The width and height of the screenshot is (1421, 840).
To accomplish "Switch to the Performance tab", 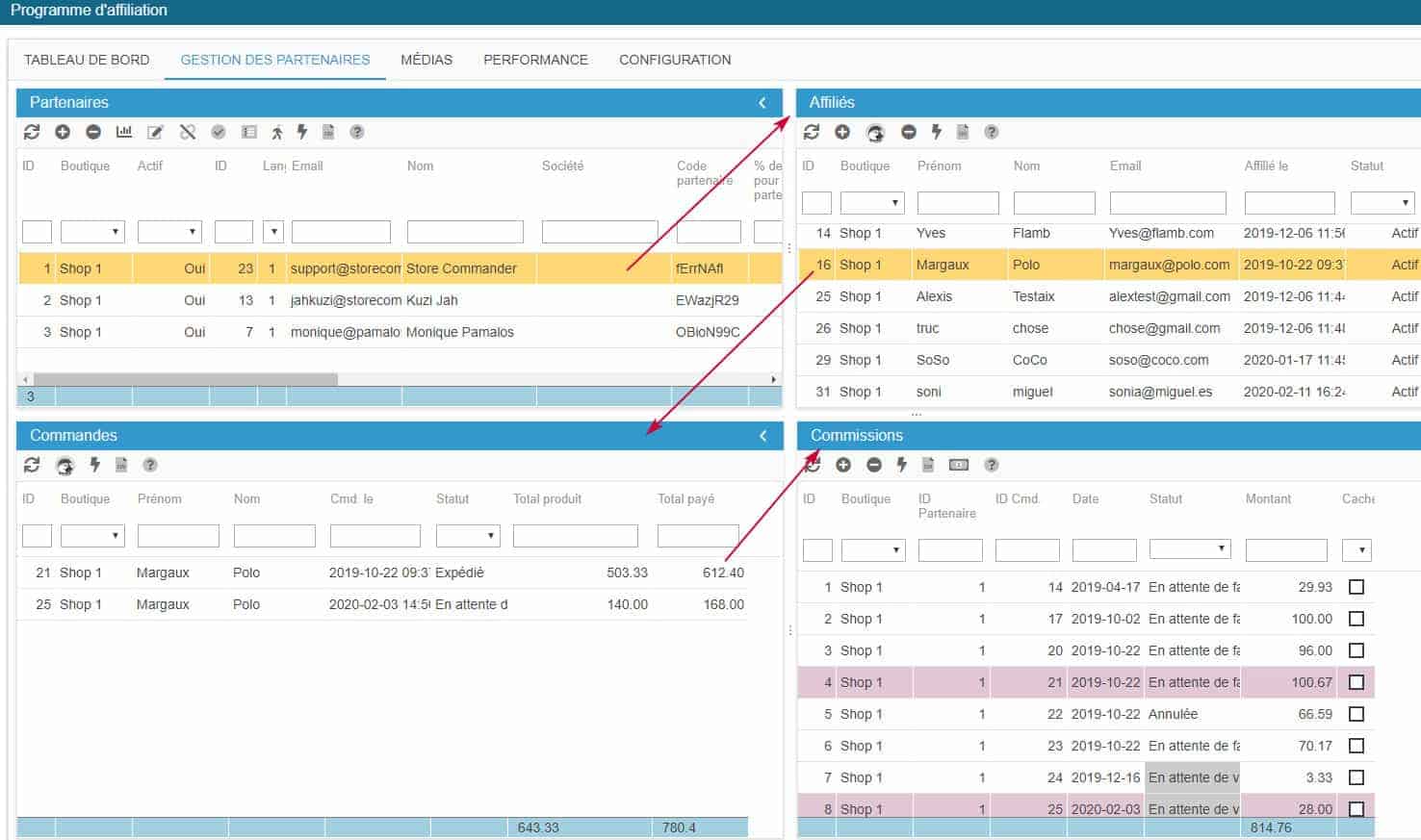I will [535, 60].
